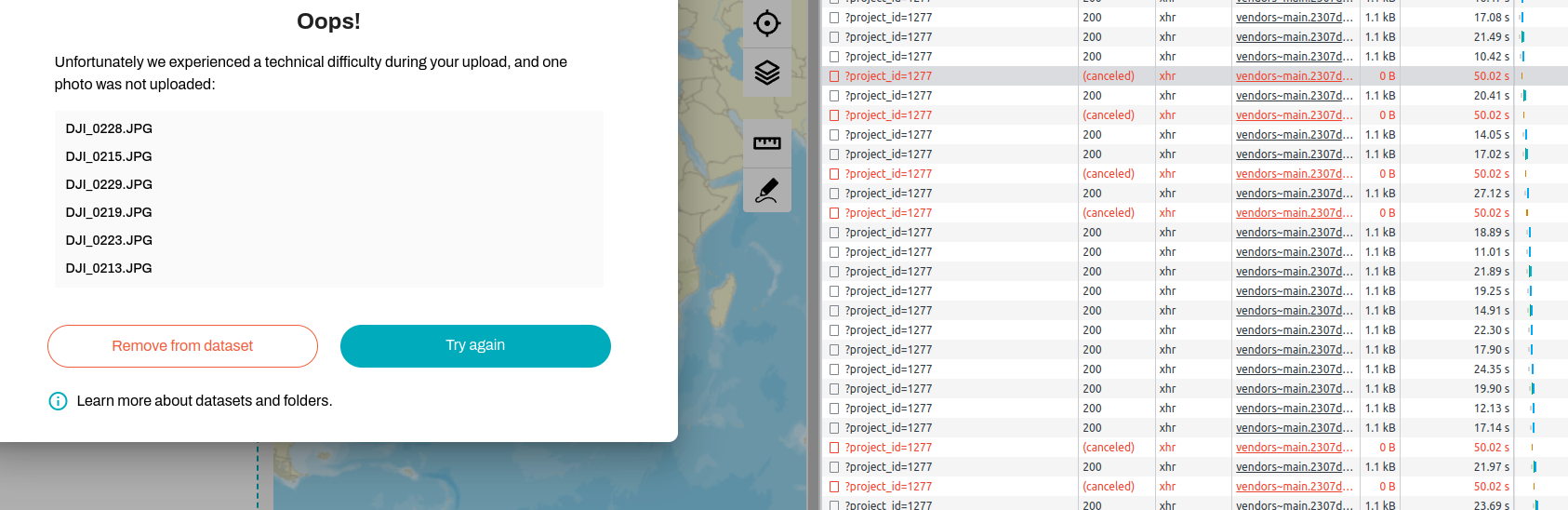Open Learn more about datasets and folders

pyautogui.click(x=205, y=401)
